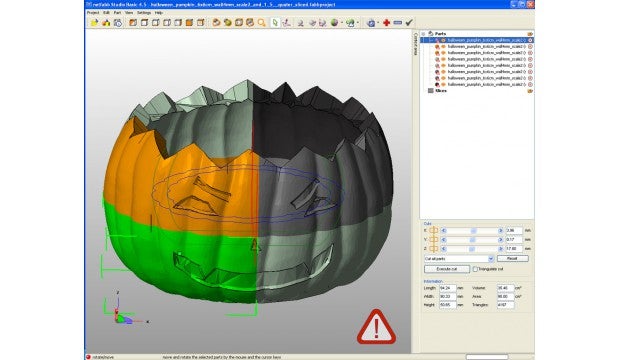The height and width of the screenshot is (360, 620).
Task: Click the checkmark icon in toolbar
Action: (x=409, y=23)
